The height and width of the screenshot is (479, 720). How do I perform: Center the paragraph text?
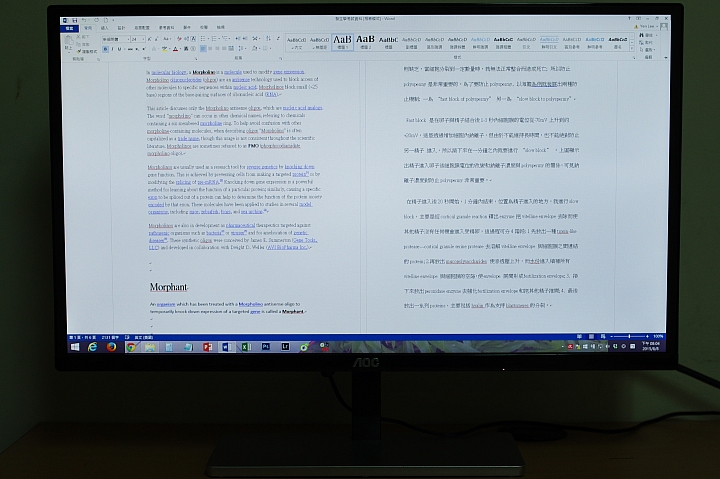pyautogui.click(x=210, y=49)
